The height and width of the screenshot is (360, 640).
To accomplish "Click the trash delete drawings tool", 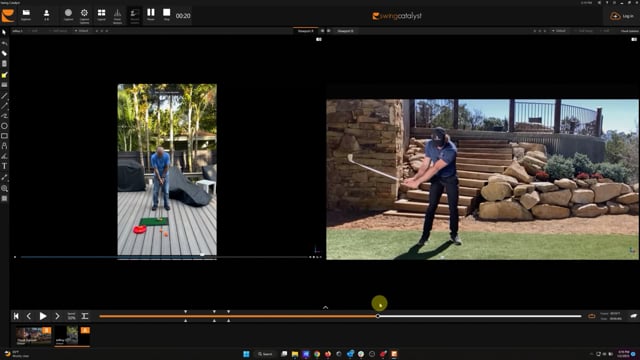I will (x=4, y=64).
